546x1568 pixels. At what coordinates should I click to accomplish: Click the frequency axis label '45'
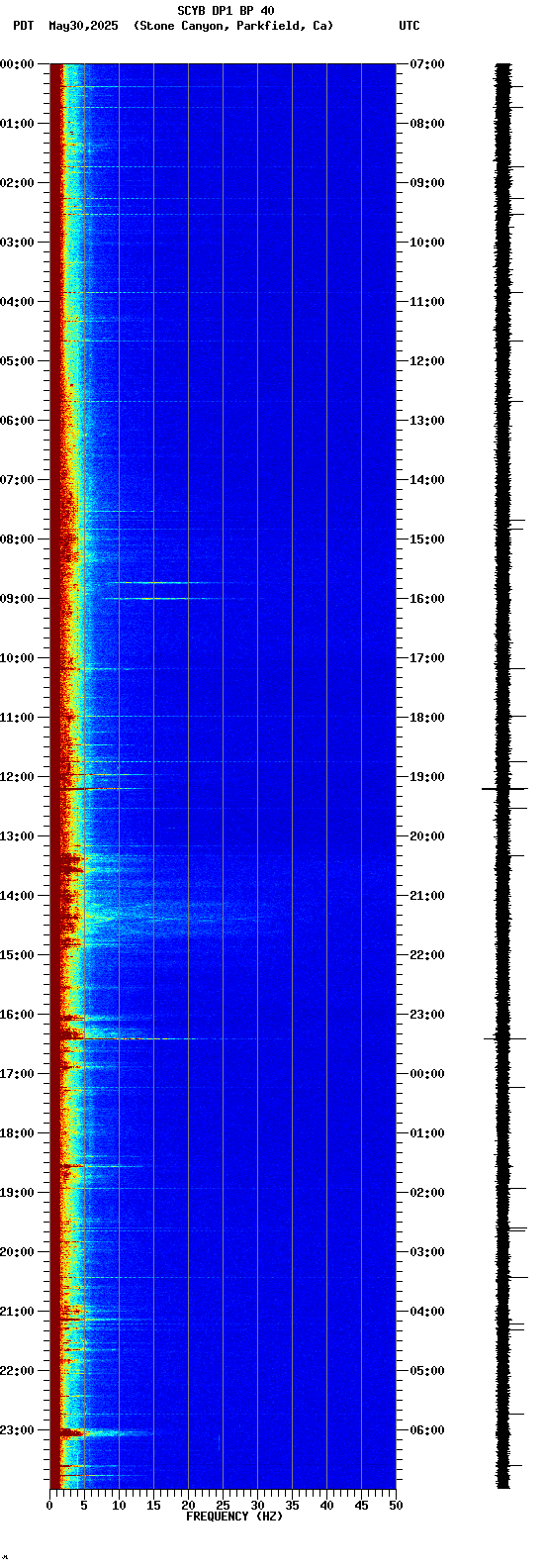361,1506
